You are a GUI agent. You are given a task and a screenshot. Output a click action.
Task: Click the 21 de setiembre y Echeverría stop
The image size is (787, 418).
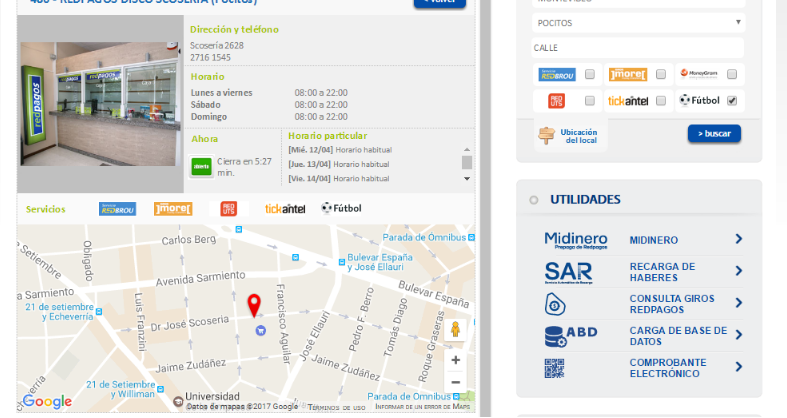(x=99, y=312)
